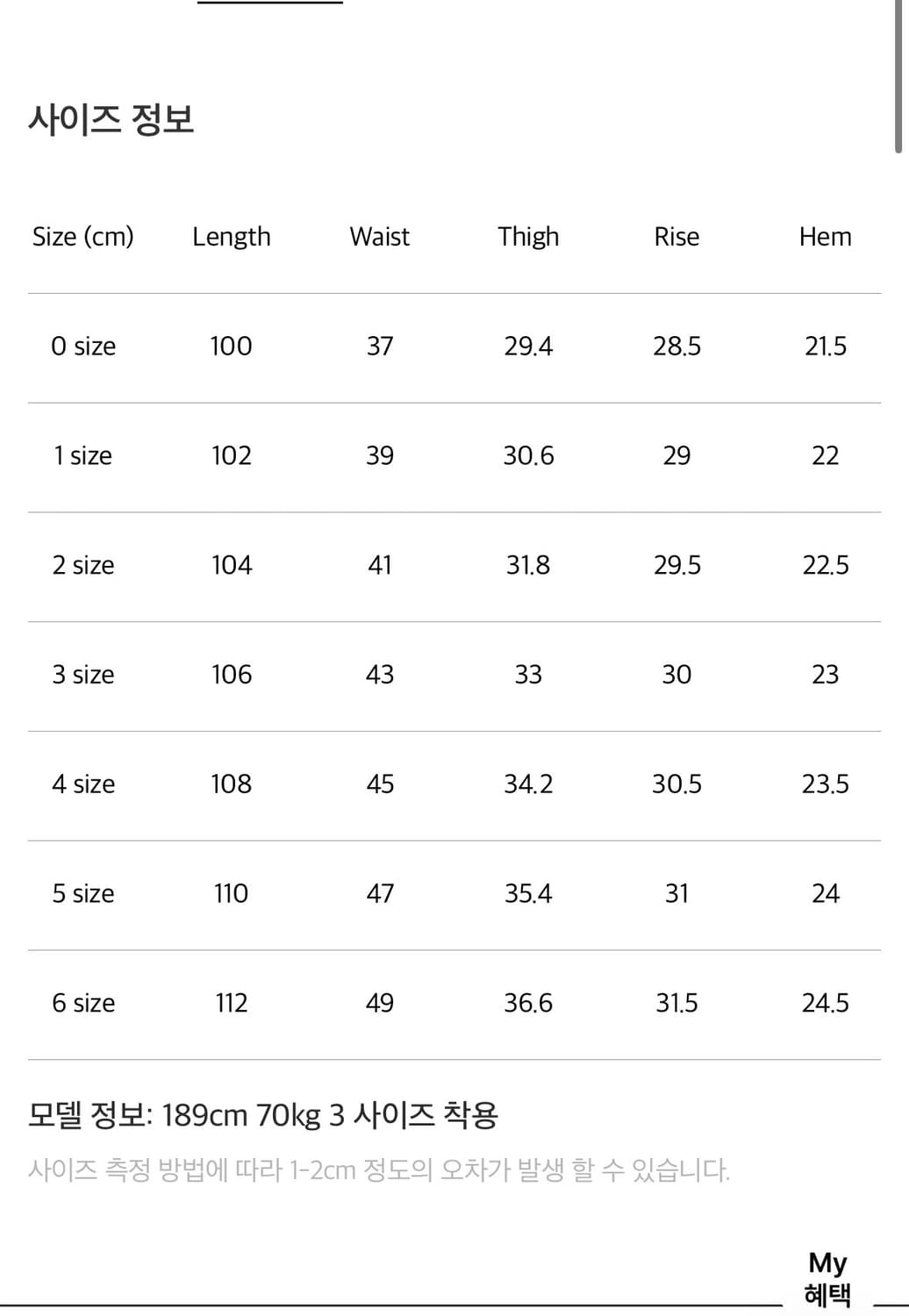Select the 4 size row label
This screenshot has width=909, height=1316.
coord(83,784)
